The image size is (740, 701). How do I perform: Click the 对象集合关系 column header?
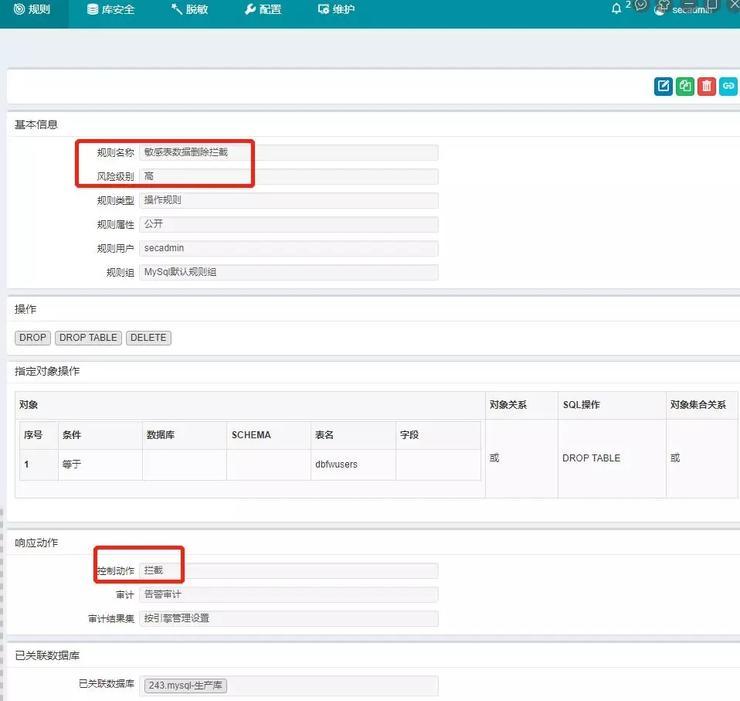(x=702, y=405)
